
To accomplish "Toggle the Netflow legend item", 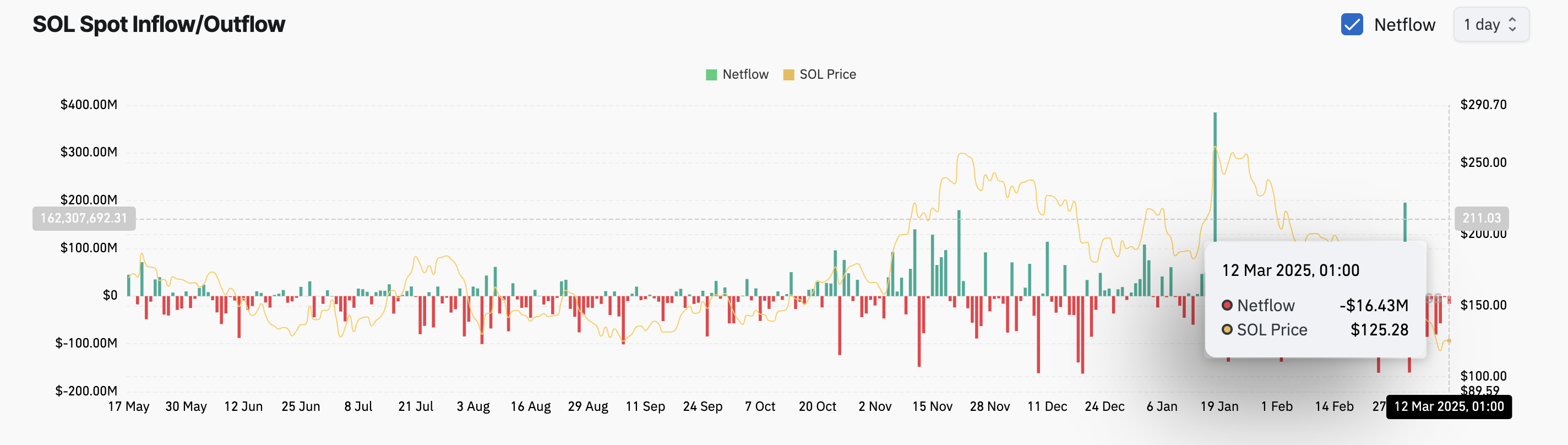I will (737, 74).
